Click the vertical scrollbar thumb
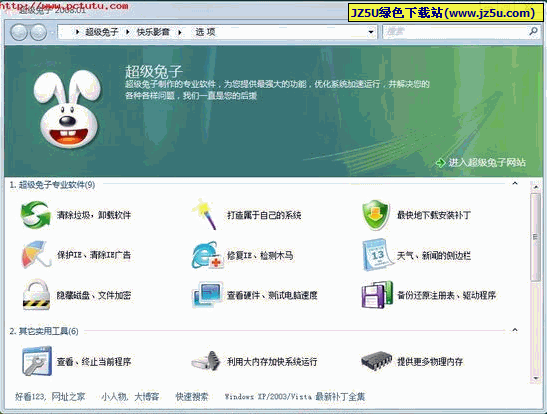Screen dimensions: 547x414 (x=535, y=237)
